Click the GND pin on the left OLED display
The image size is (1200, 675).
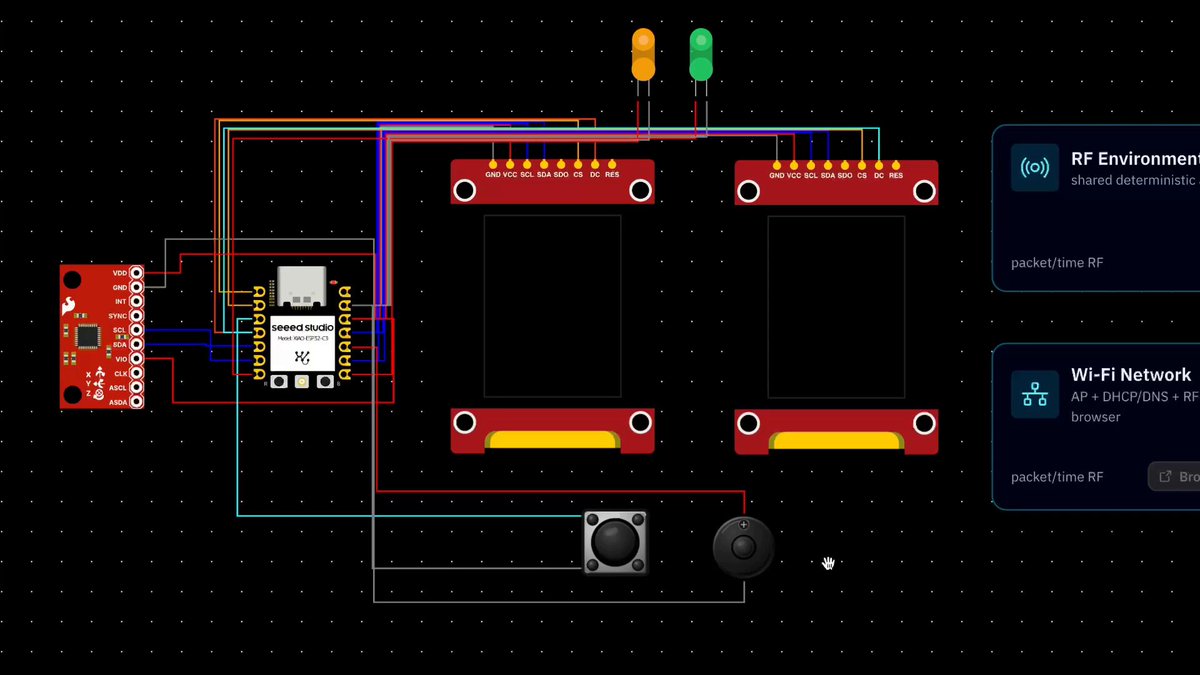(492, 163)
